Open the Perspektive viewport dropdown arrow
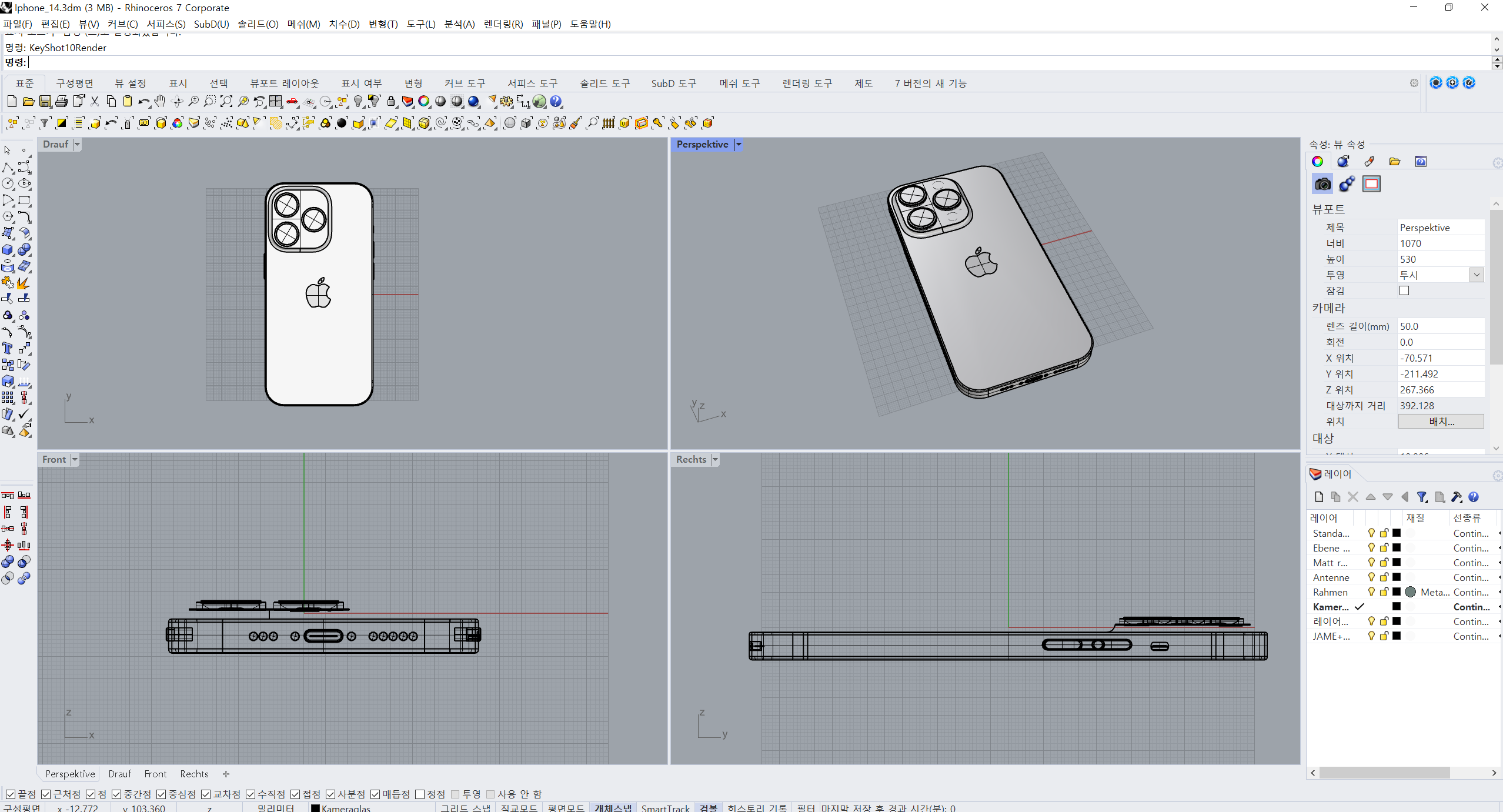 (739, 145)
